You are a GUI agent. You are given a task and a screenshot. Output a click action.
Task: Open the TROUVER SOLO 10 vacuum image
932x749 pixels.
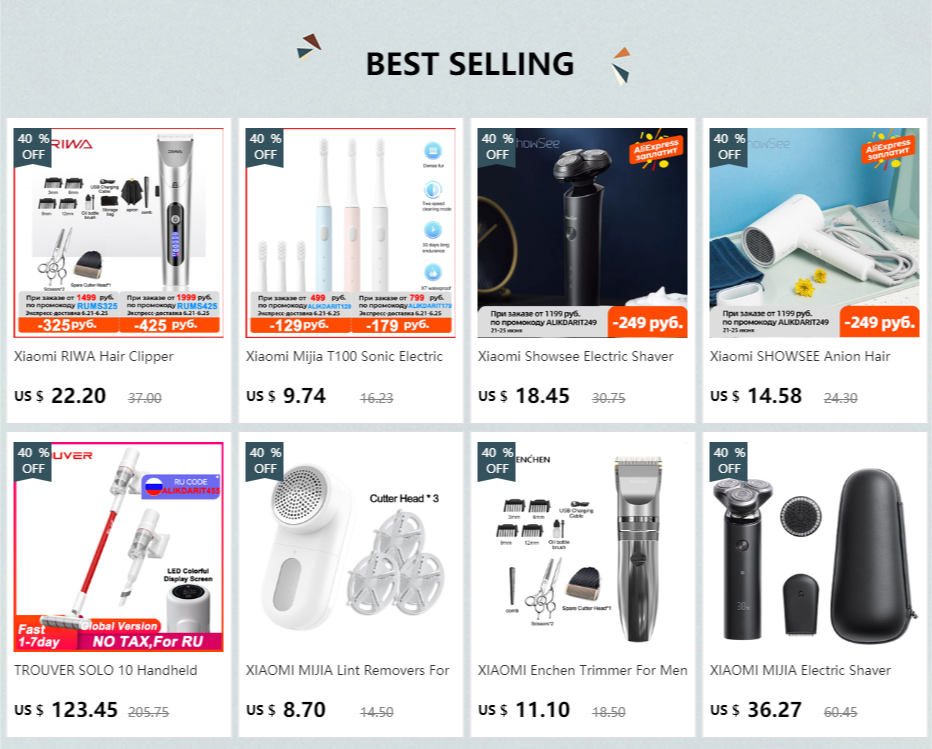[118, 547]
